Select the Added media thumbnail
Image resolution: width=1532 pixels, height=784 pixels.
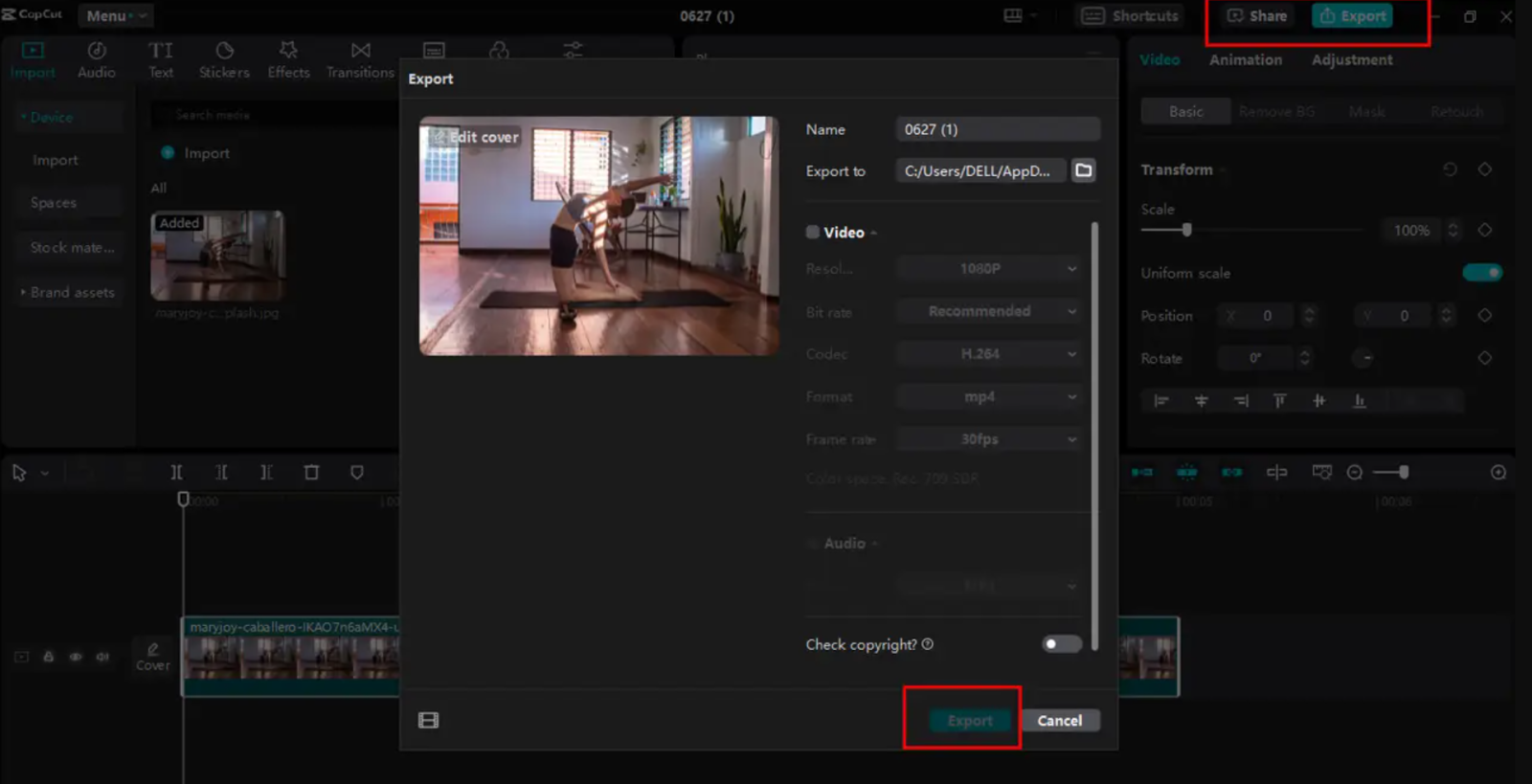click(217, 256)
